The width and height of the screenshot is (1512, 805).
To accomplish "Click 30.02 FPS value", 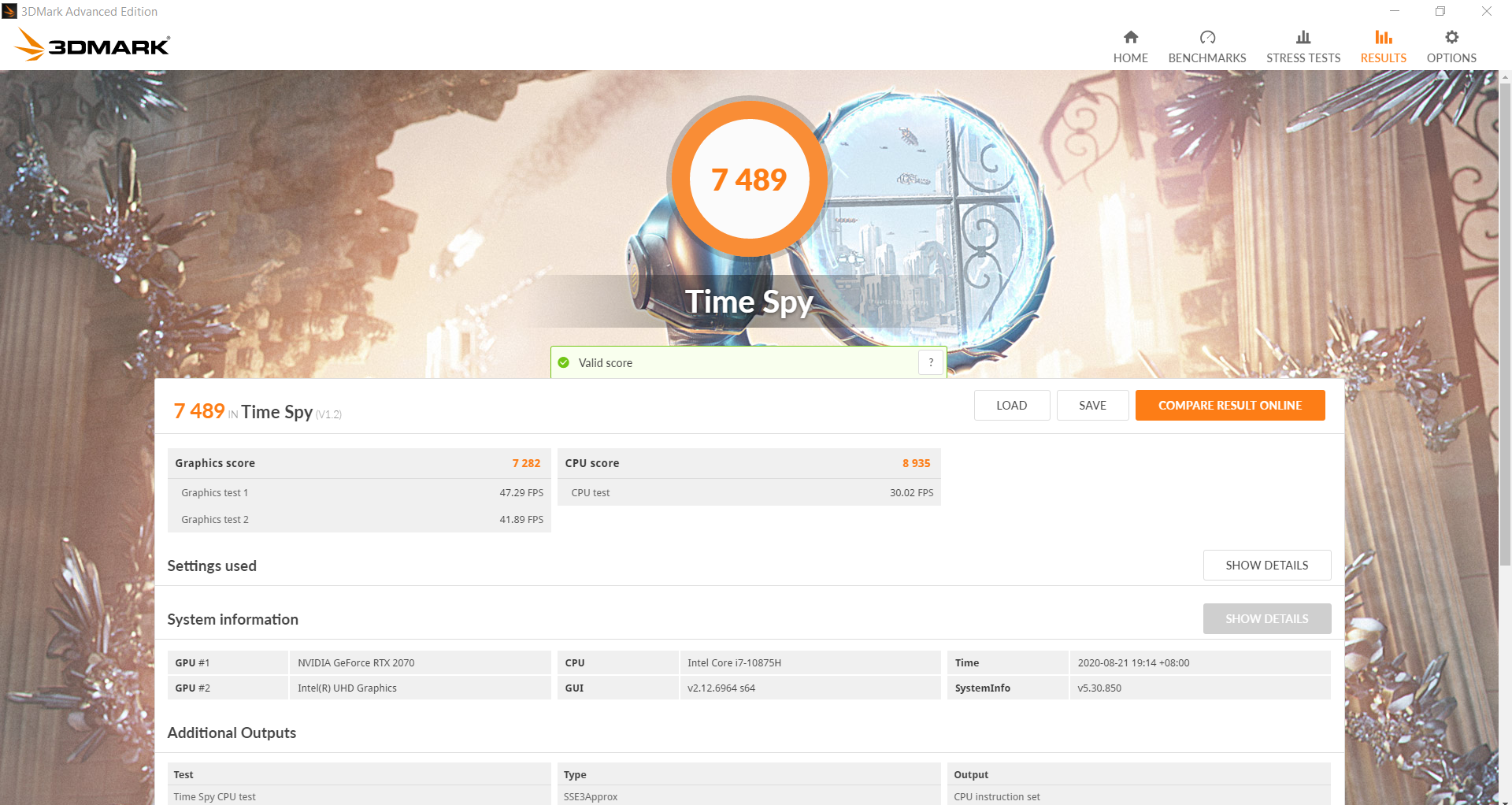I will click(911, 492).
